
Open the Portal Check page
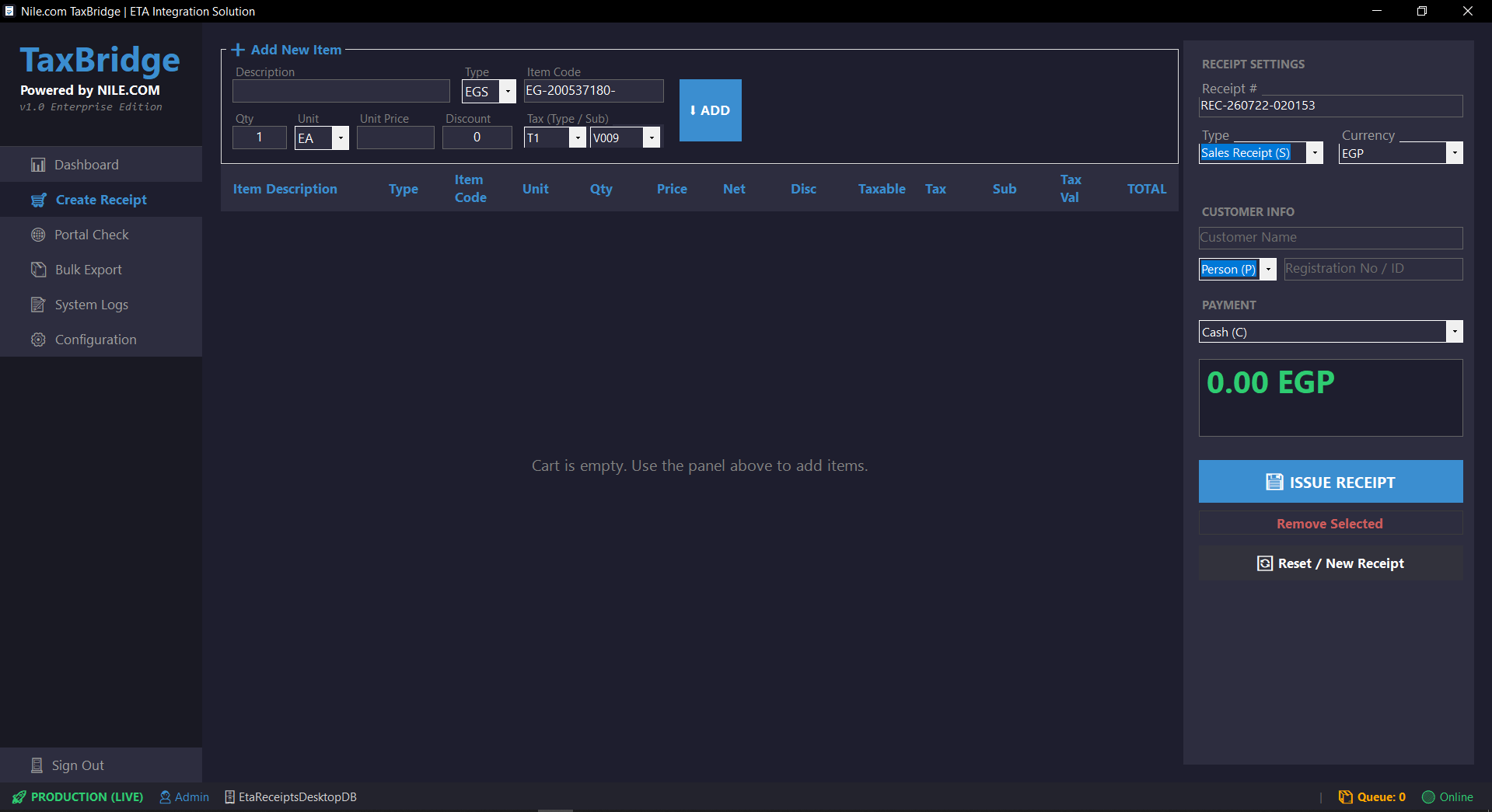[x=101, y=235]
